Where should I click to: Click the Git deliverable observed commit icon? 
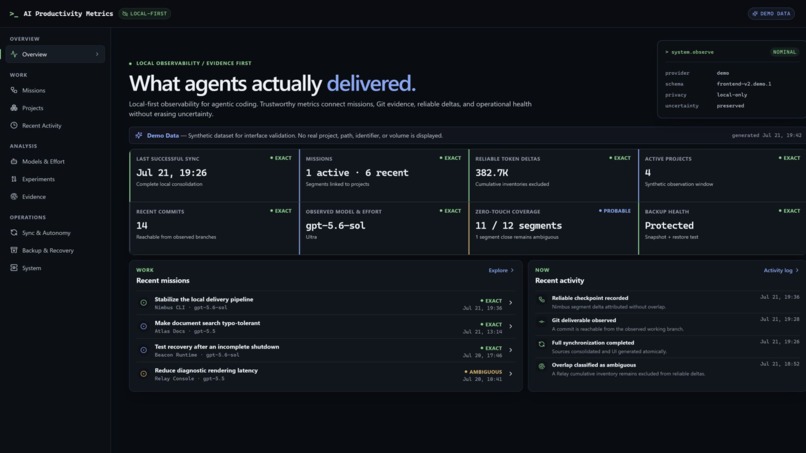[541, 321]
